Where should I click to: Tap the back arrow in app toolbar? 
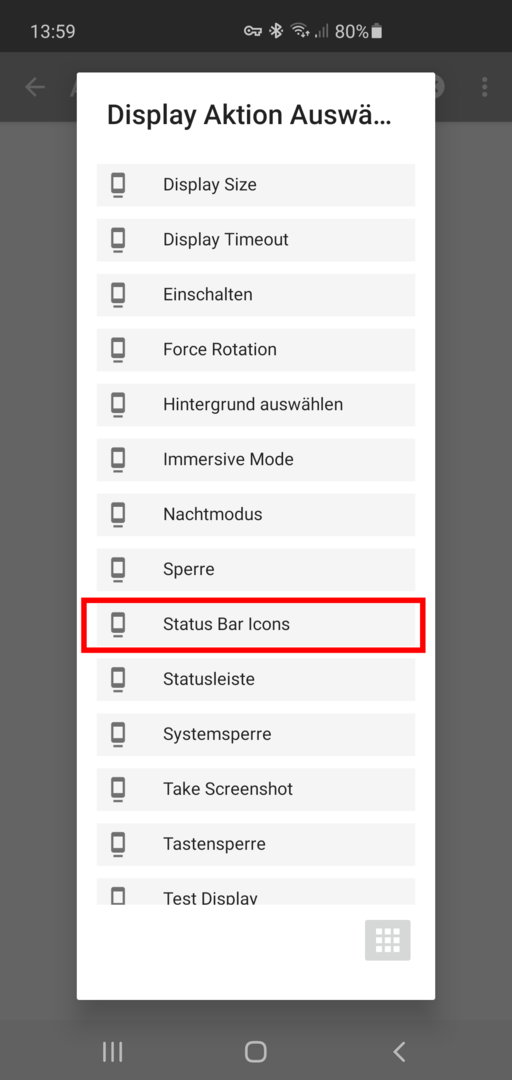coord(34,87)
